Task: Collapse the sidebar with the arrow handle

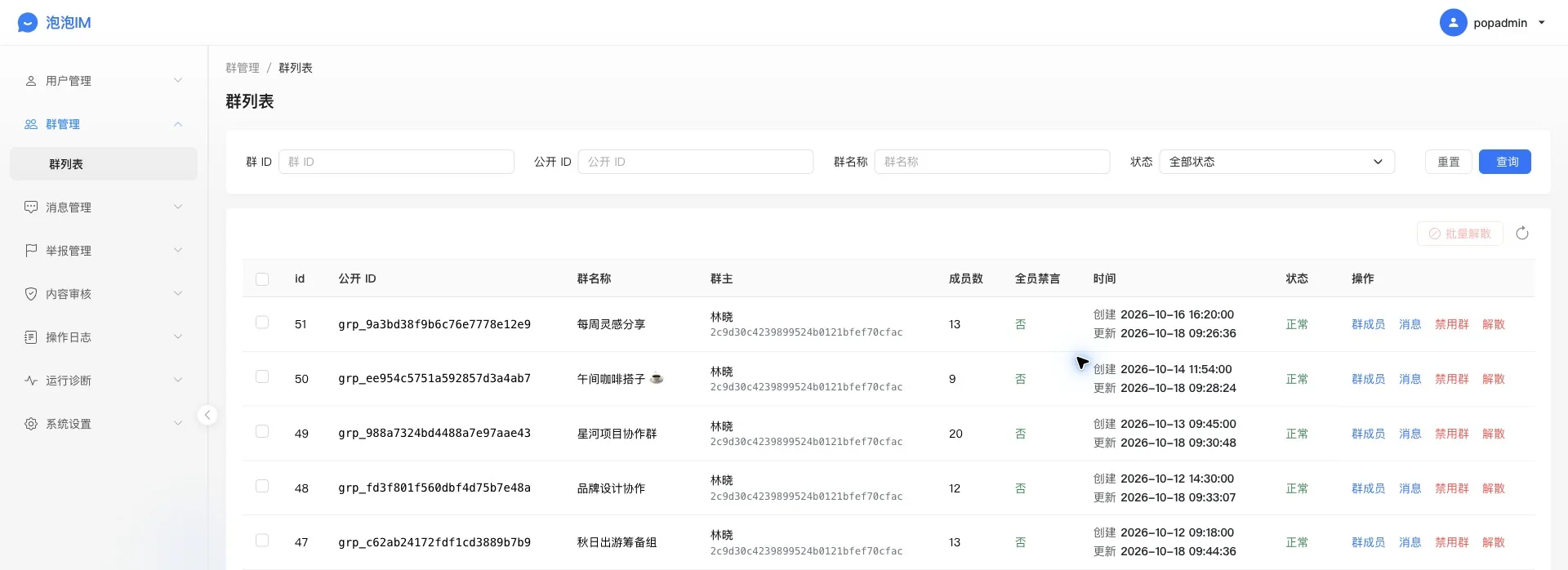Action: (207, 415)
